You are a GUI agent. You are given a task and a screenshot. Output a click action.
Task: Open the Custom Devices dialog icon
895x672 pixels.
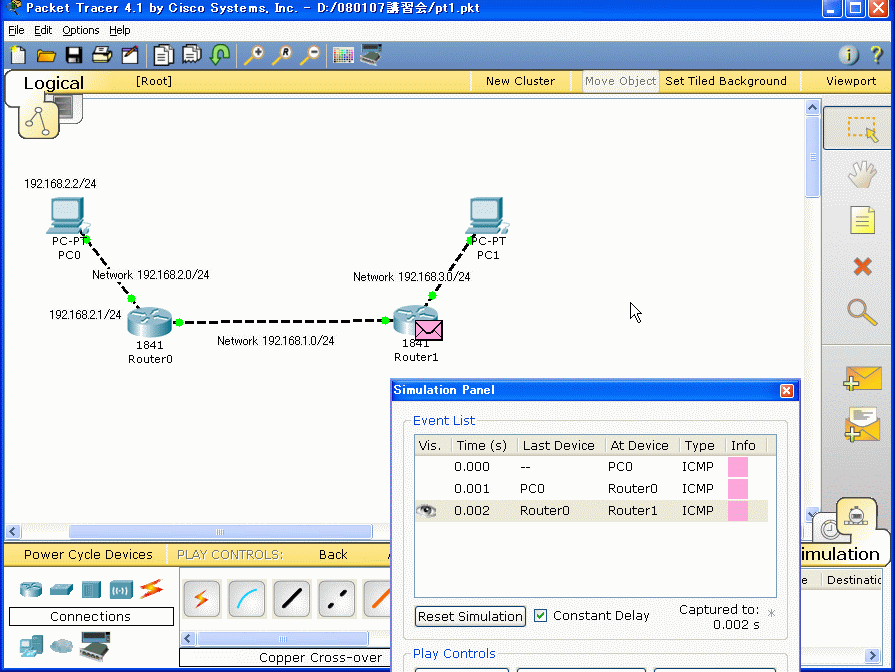(371, 55)
